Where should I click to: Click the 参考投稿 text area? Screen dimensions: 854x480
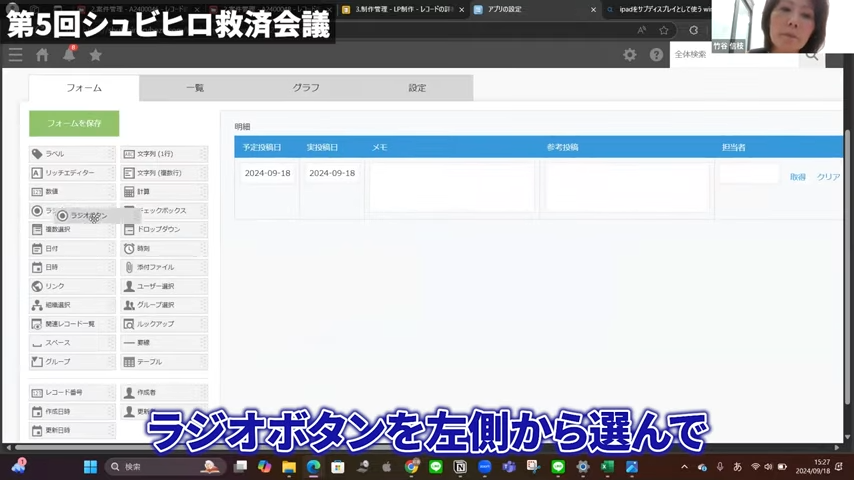point(627,187)
